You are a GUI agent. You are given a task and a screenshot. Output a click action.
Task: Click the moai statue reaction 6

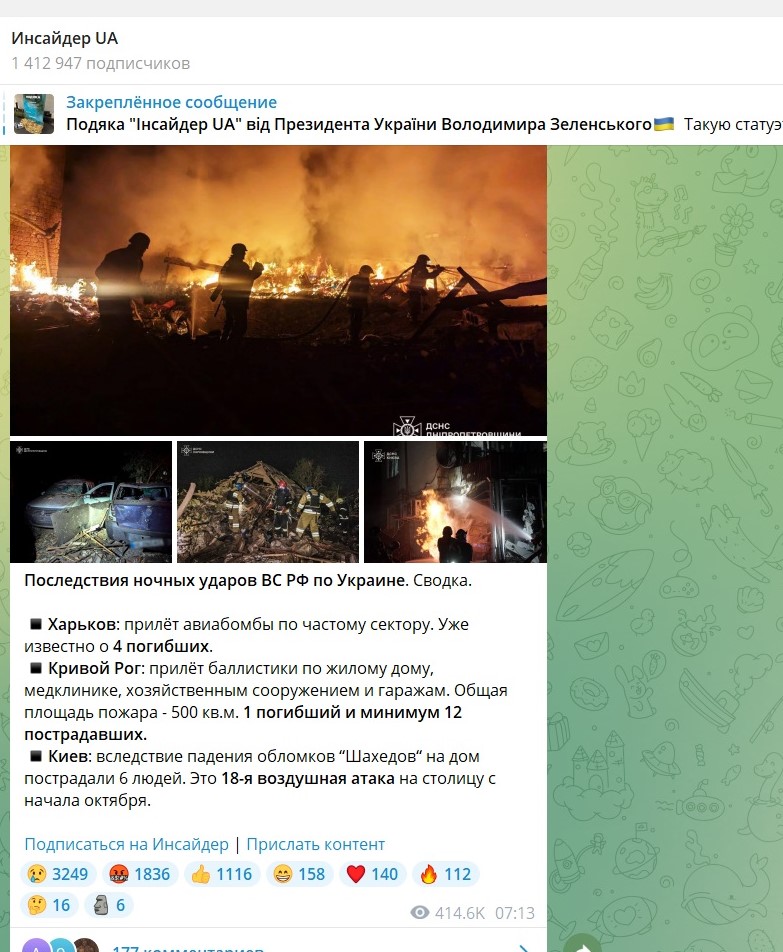(x=109, y=905)
